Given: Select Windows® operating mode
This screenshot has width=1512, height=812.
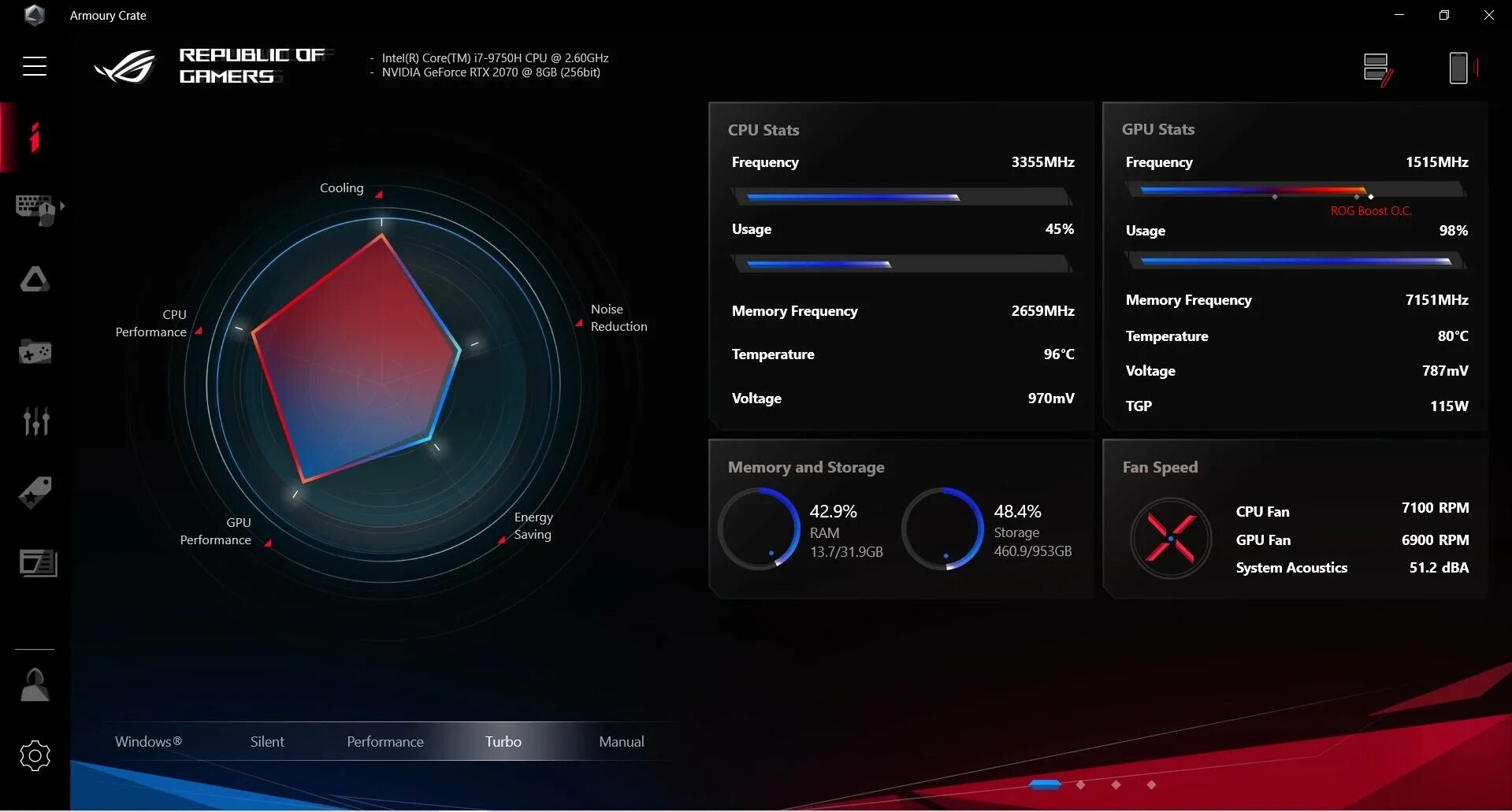Looking at the screenshot, I should tap(148, 742).
